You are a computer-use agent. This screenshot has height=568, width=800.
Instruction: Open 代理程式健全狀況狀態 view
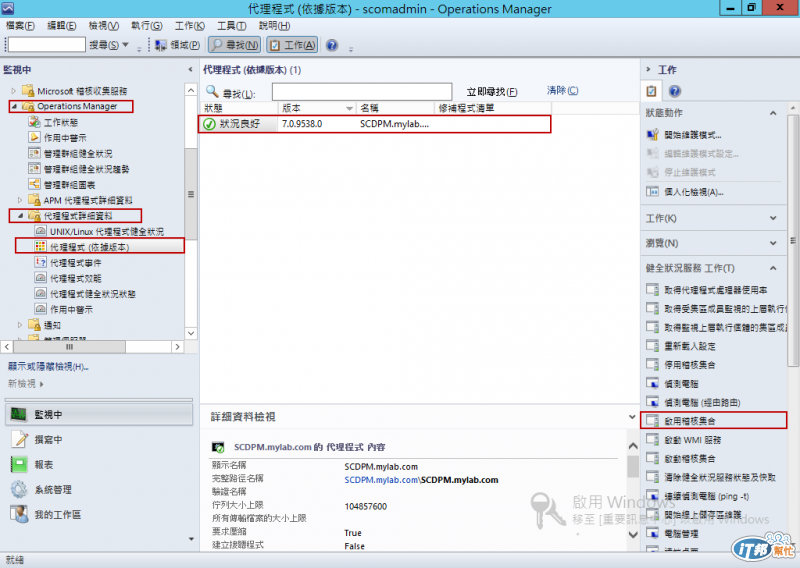click(x=92, y=294)
